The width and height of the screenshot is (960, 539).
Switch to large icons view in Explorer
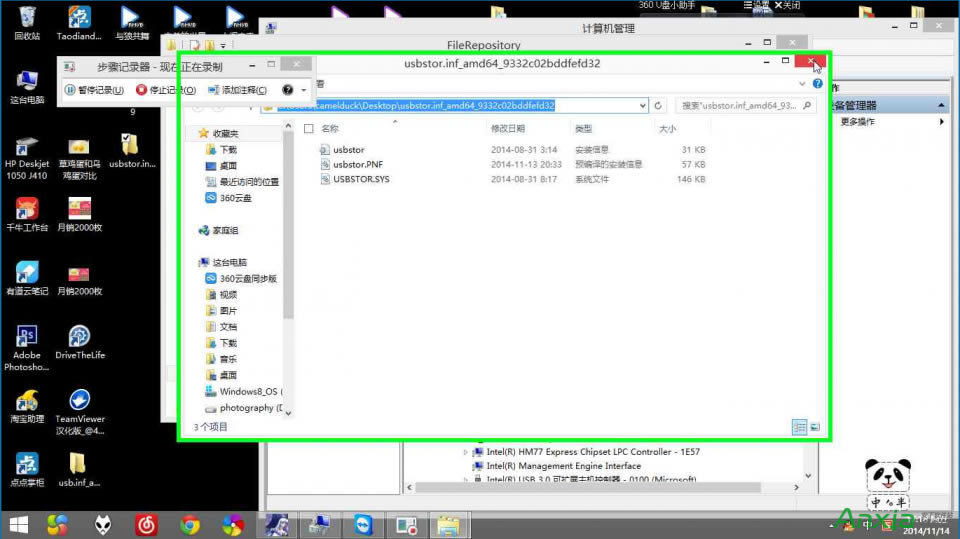coord(815,427)
